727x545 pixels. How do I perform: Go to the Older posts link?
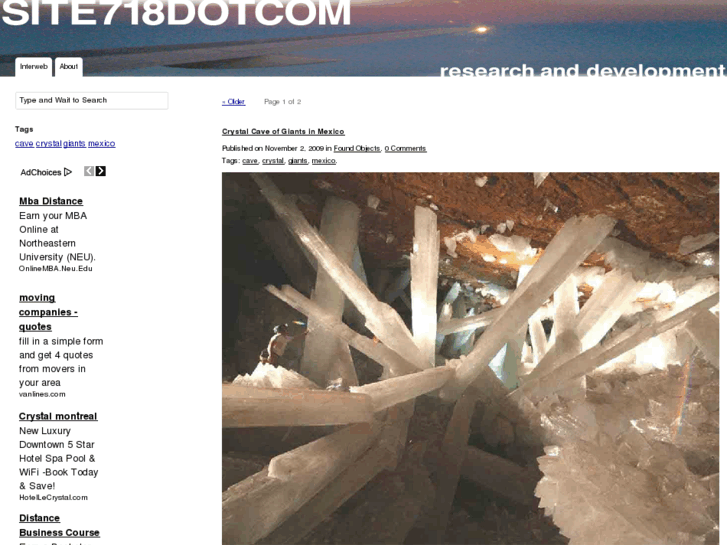coord(234,102)
